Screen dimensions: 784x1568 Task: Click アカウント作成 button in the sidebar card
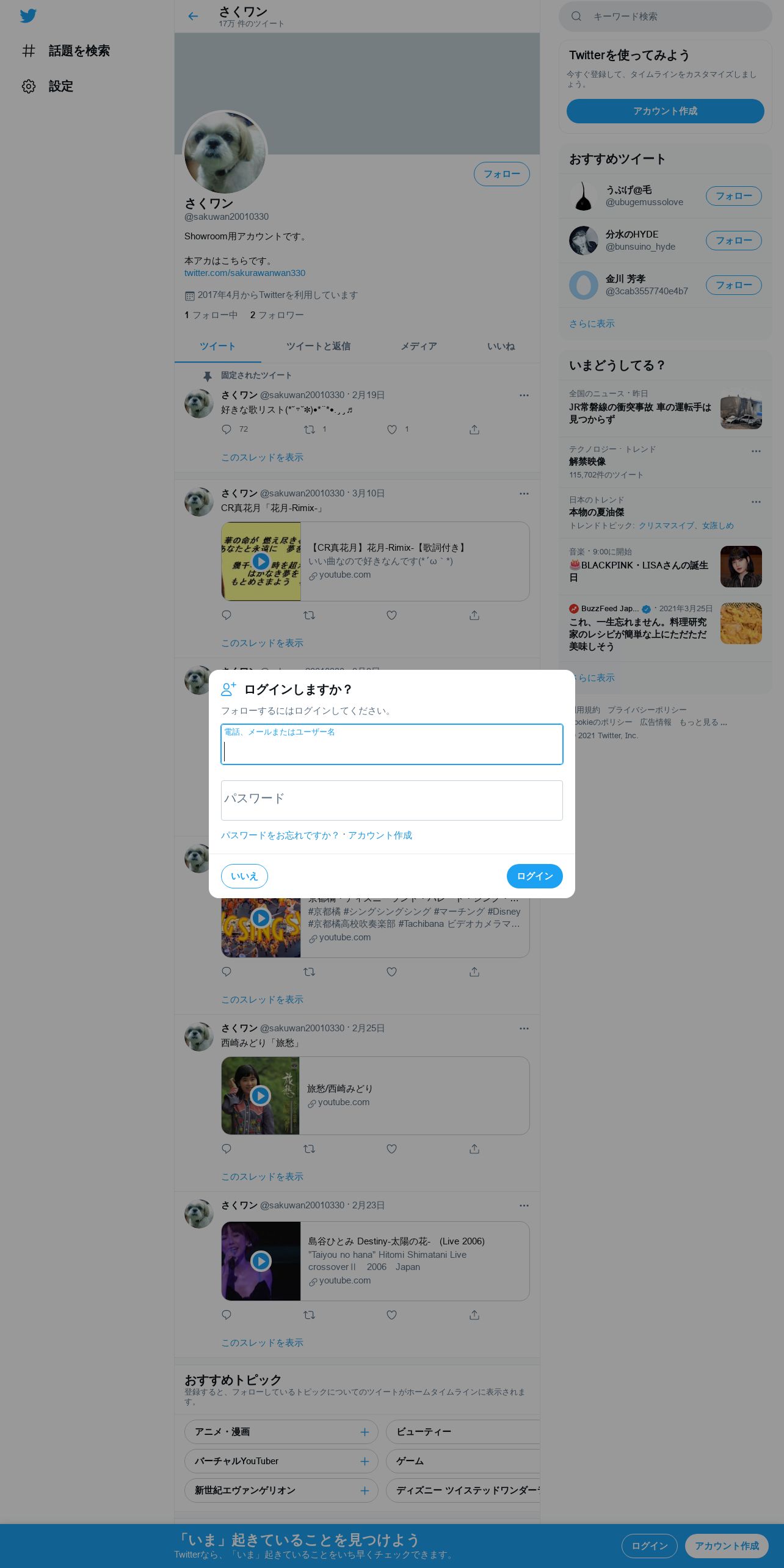pos(665,111)
